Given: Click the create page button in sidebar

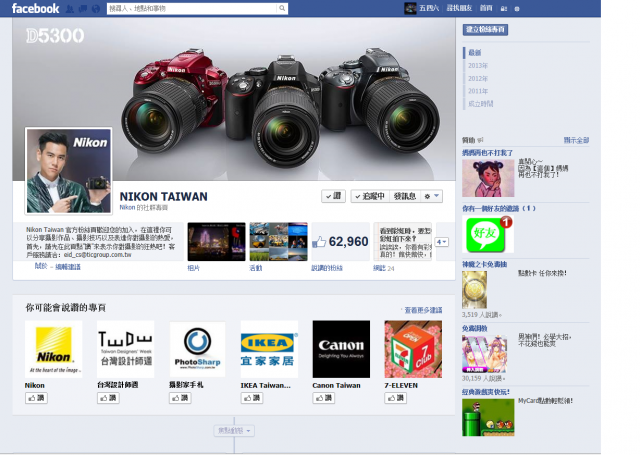Looking at the screenshot, I should [485, 29].
